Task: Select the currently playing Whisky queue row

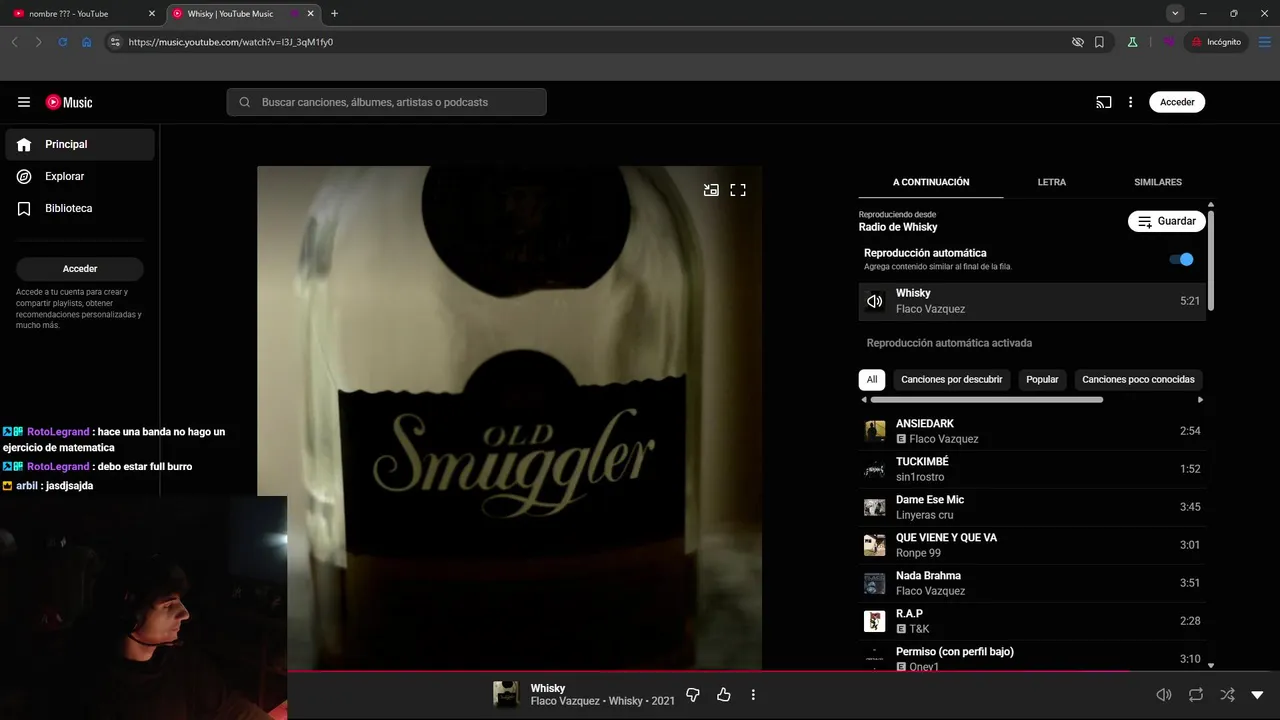Action: pos(1032,301)
